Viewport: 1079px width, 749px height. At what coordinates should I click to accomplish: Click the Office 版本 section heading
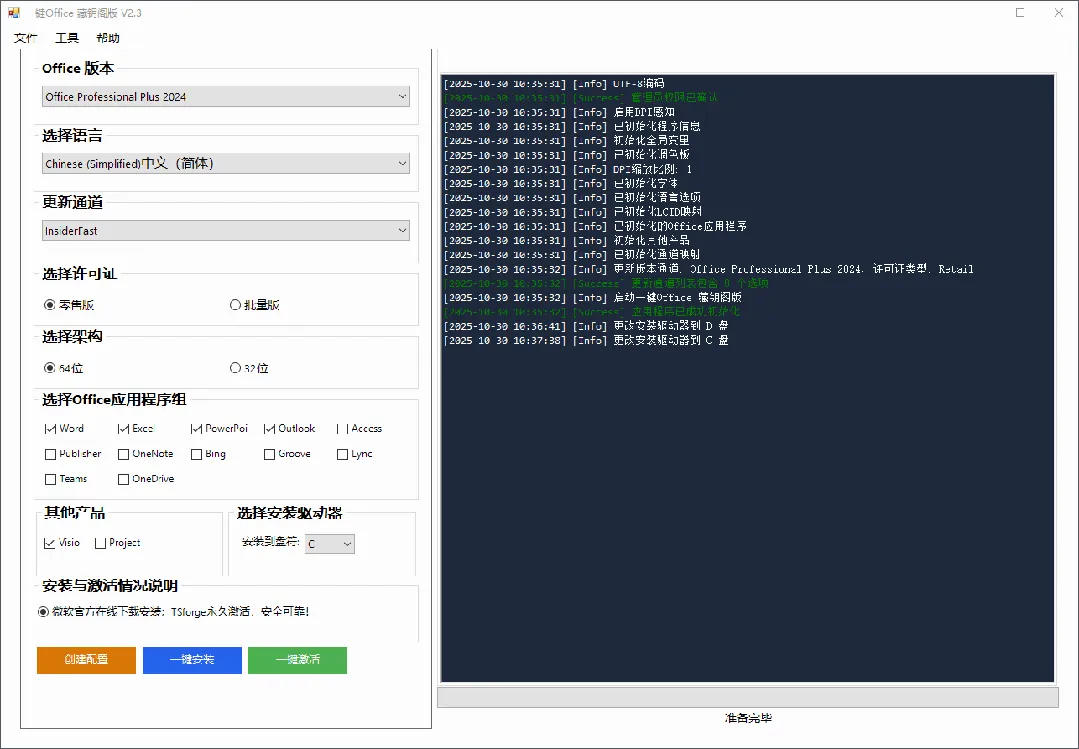coord(78,68)
